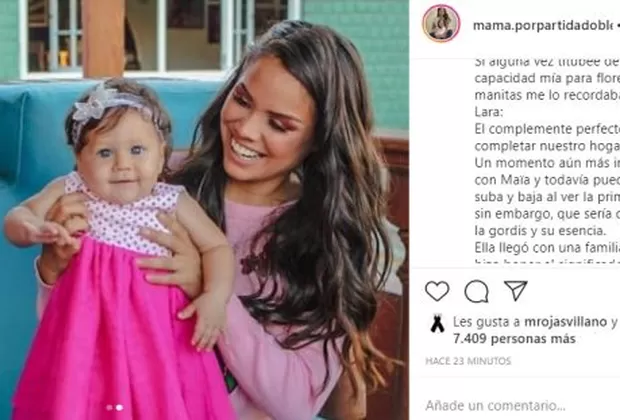The width and height of the screenshot is (620, 420).
Task: Open the mama.porpartidadoble profile avatar
Action: [x=441, y=23]
